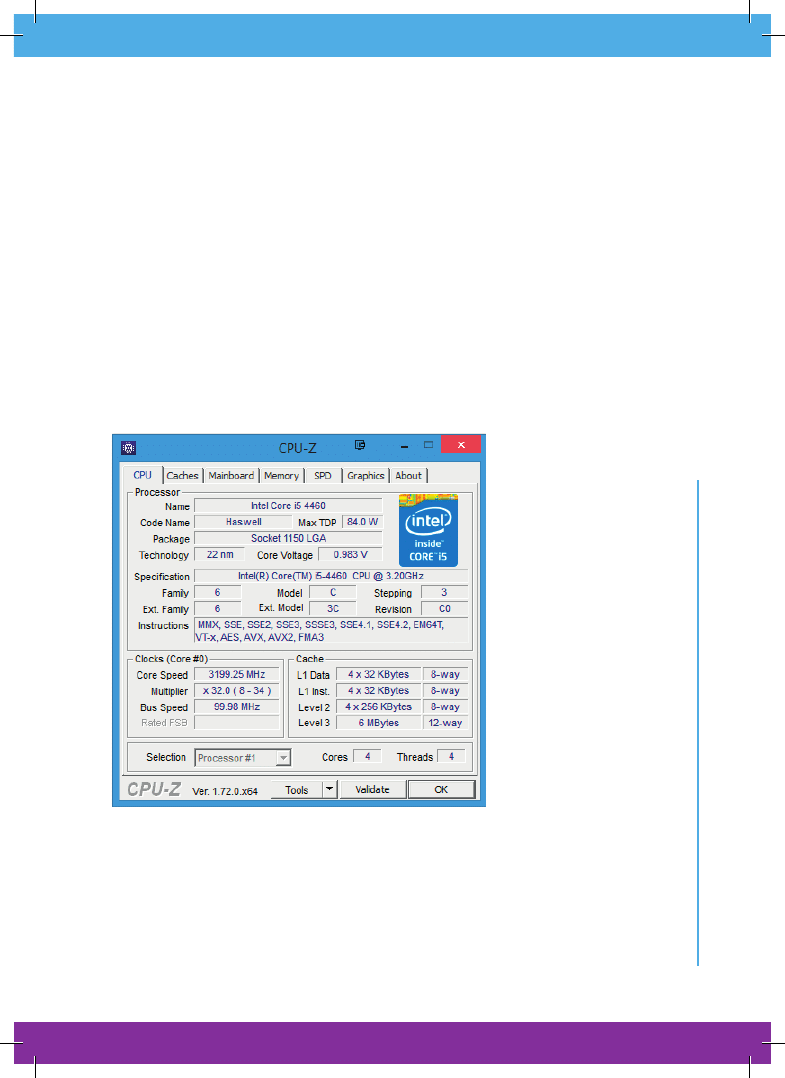The image size is (785, 1078).
Task: Click the Revision value C0
Action: (445, 609)
